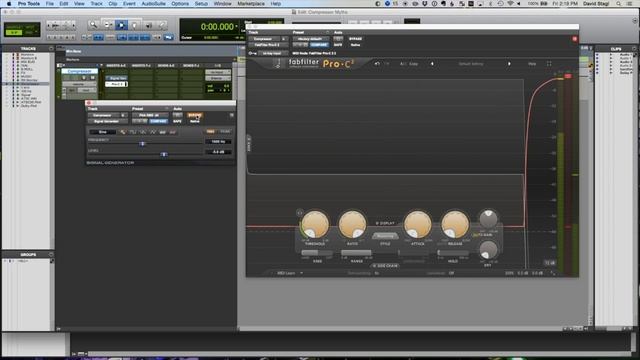Open factory default preset menu in Pro-C 2
Viewport: 640px width, 360px height.
coord(310,39)
